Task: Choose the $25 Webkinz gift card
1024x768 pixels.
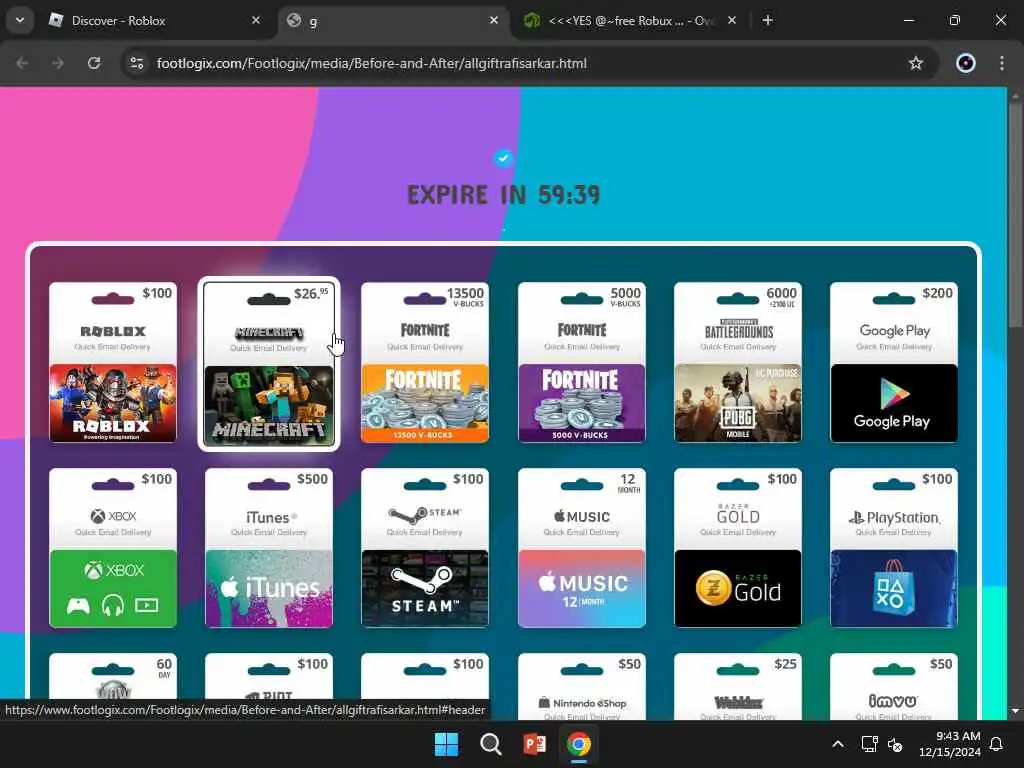Action: [738, 686]
